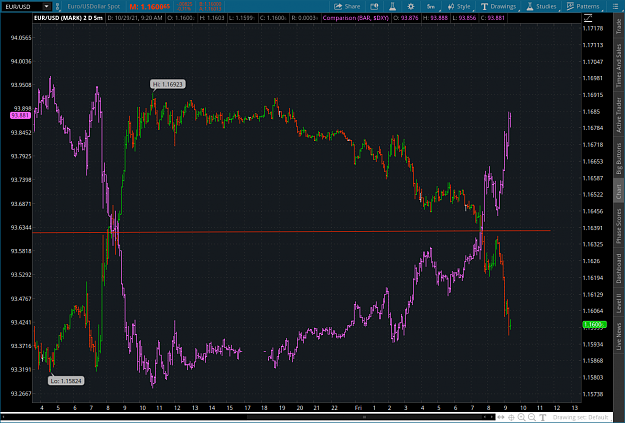Open the Live News side tab
This screenshot has width=625, height=423.
click(x=619, y=336)
